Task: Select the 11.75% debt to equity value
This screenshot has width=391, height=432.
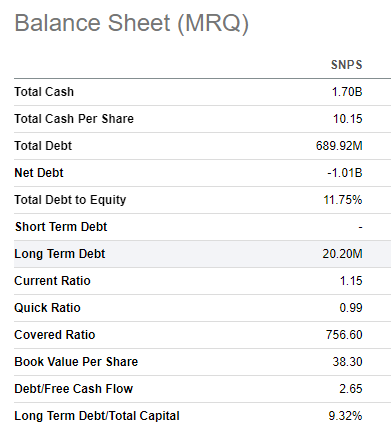Action: (343, 200)
